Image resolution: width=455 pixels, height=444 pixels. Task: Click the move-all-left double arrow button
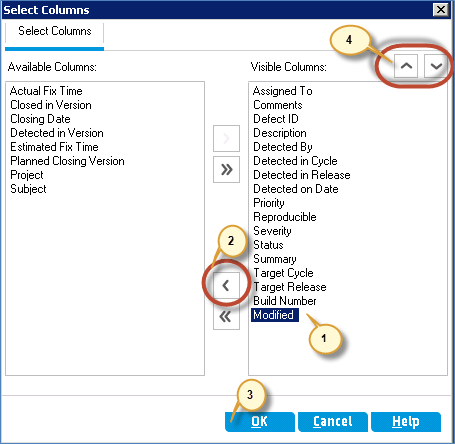(x=226, y=316)
